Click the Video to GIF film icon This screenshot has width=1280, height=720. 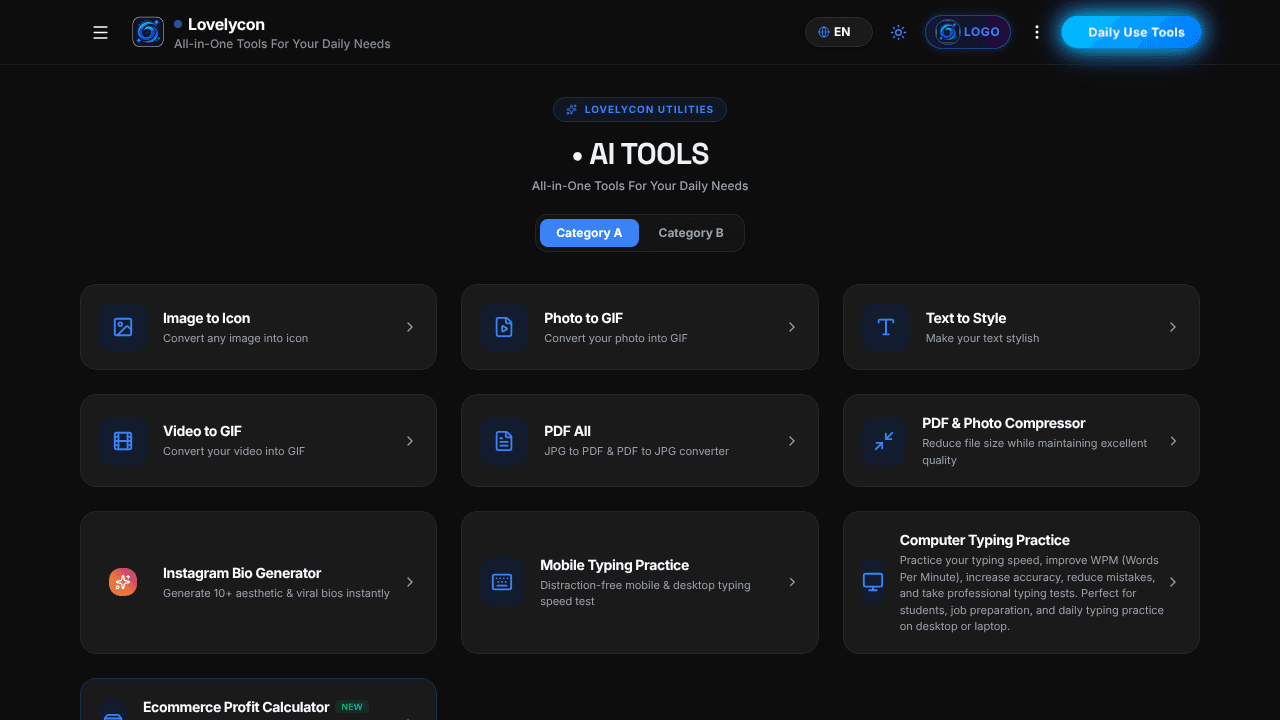pyautogui.click(x=123, y=441)
